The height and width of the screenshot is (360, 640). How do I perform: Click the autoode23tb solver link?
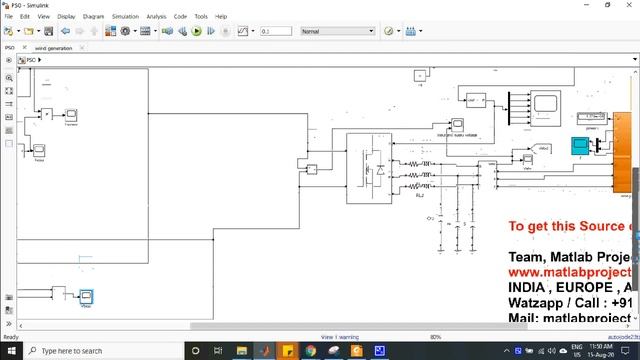624,337
